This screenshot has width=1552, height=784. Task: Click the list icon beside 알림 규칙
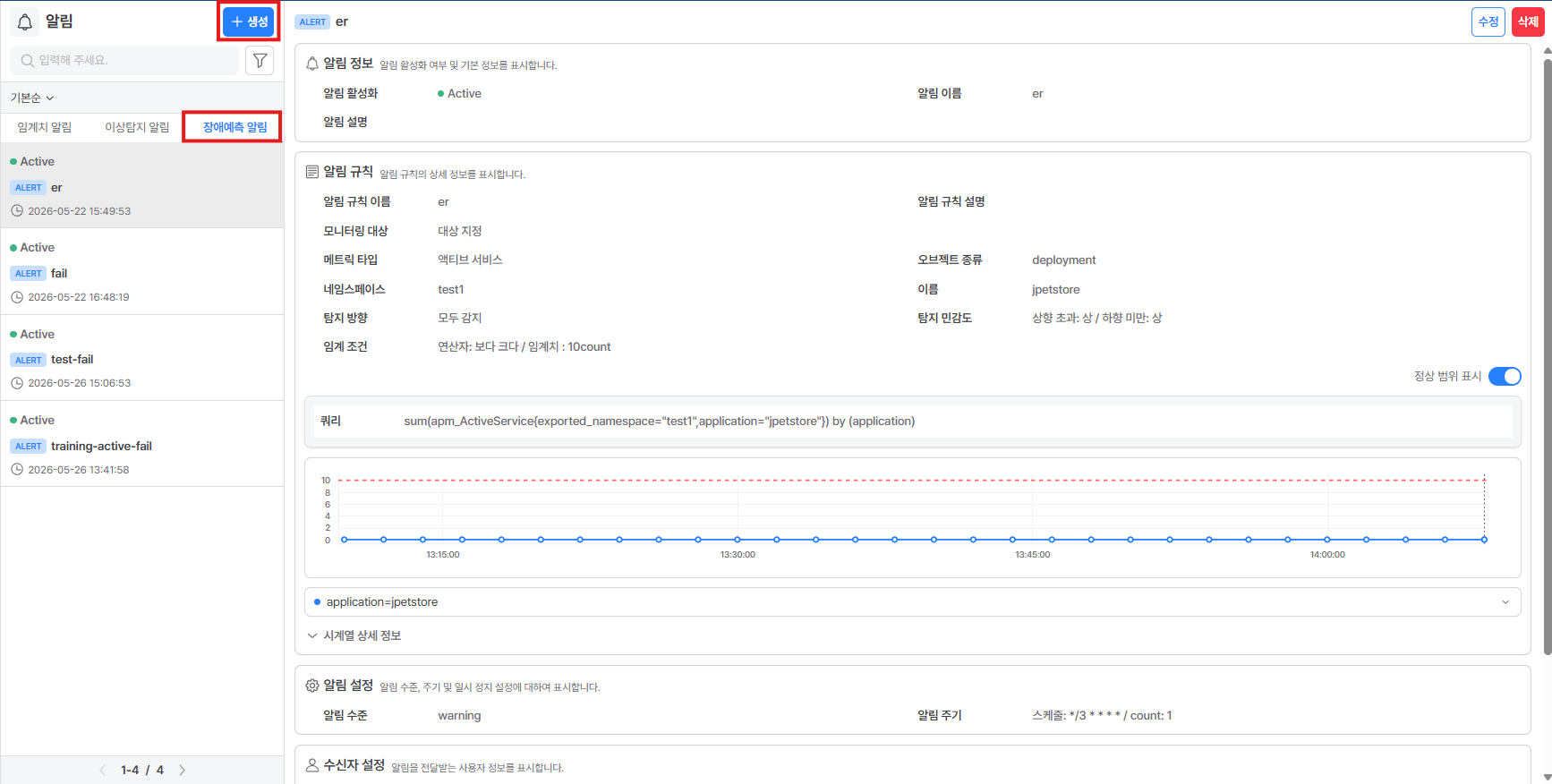[312, 172]
